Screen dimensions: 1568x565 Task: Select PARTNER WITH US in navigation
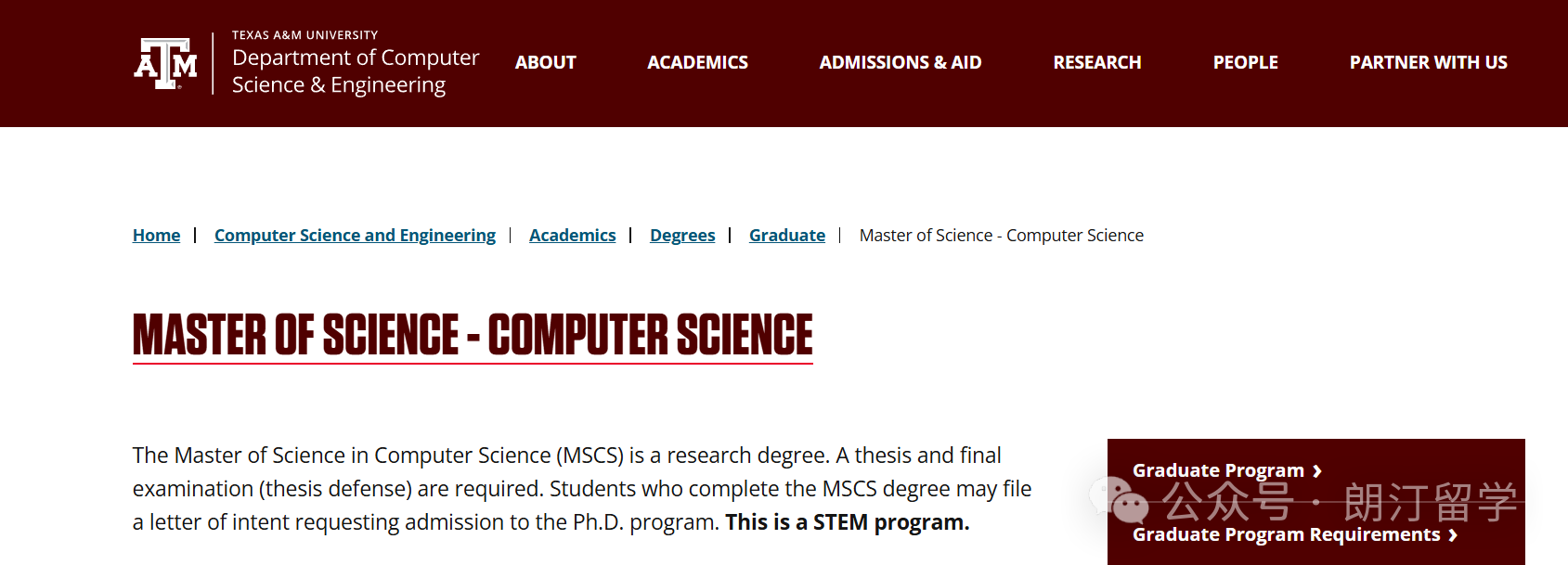coord(1428,63)
